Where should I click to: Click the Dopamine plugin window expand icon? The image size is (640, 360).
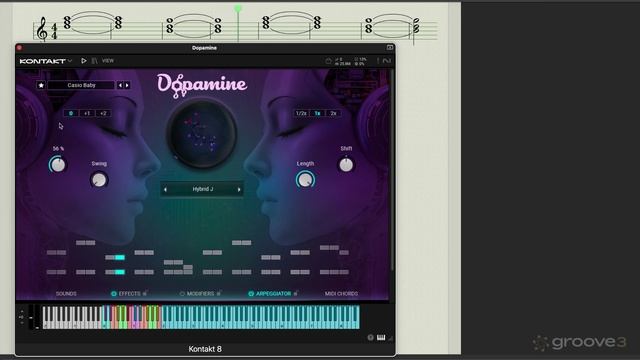point(390,48)
